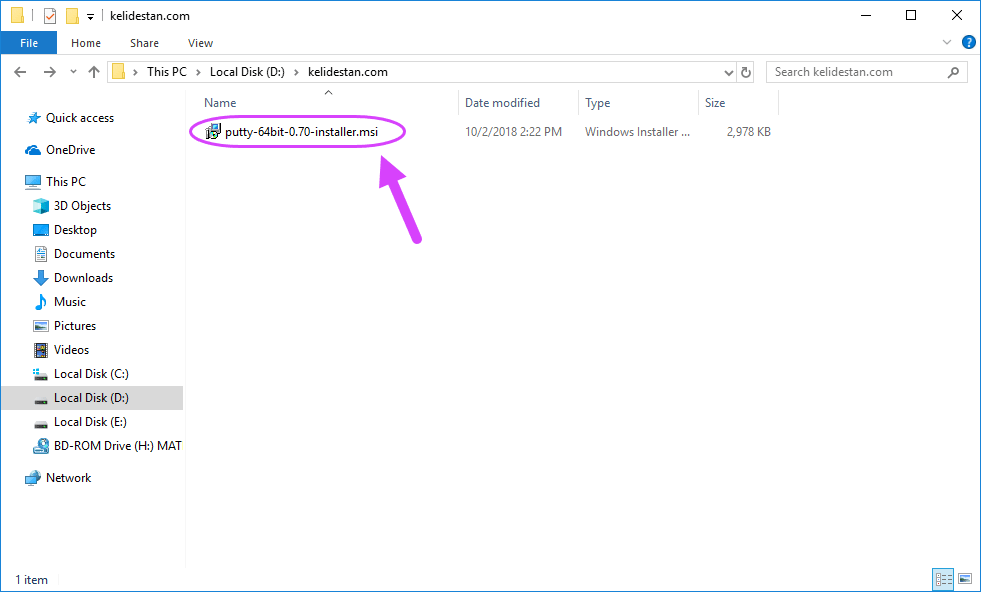The height and width of the screenshot is (592, 981).
Task: Click the Videos film icon
Action: click(x=41, y=350)
